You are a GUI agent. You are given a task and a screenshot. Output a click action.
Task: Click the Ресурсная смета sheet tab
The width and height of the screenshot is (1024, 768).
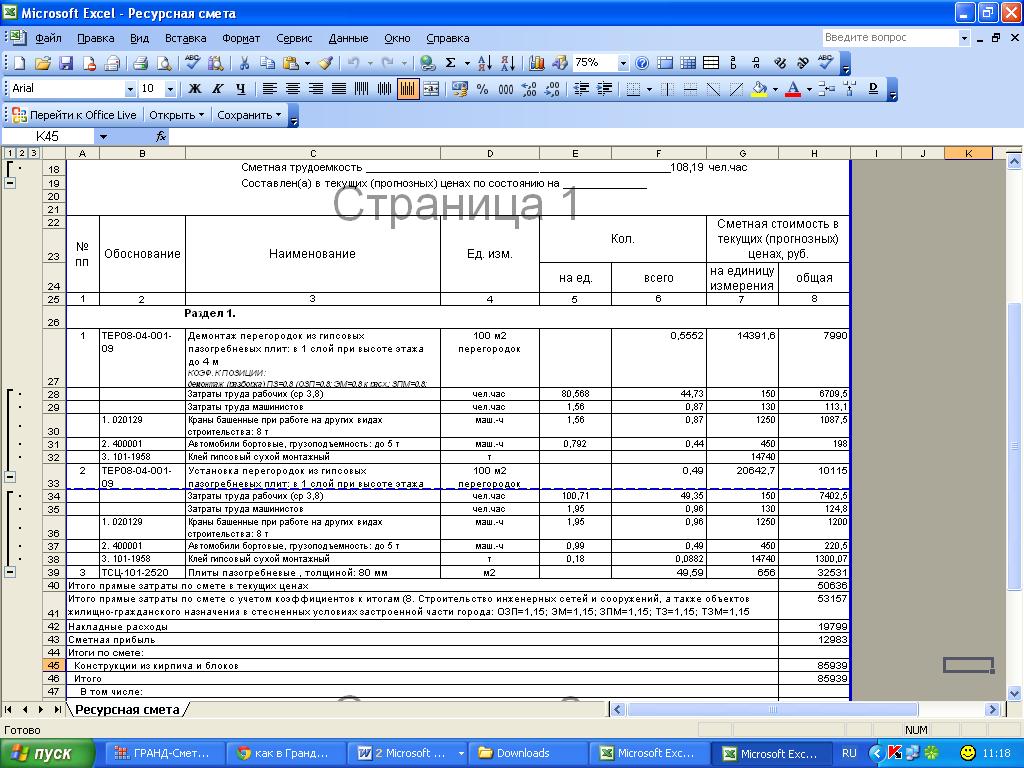tap(127, 709)
